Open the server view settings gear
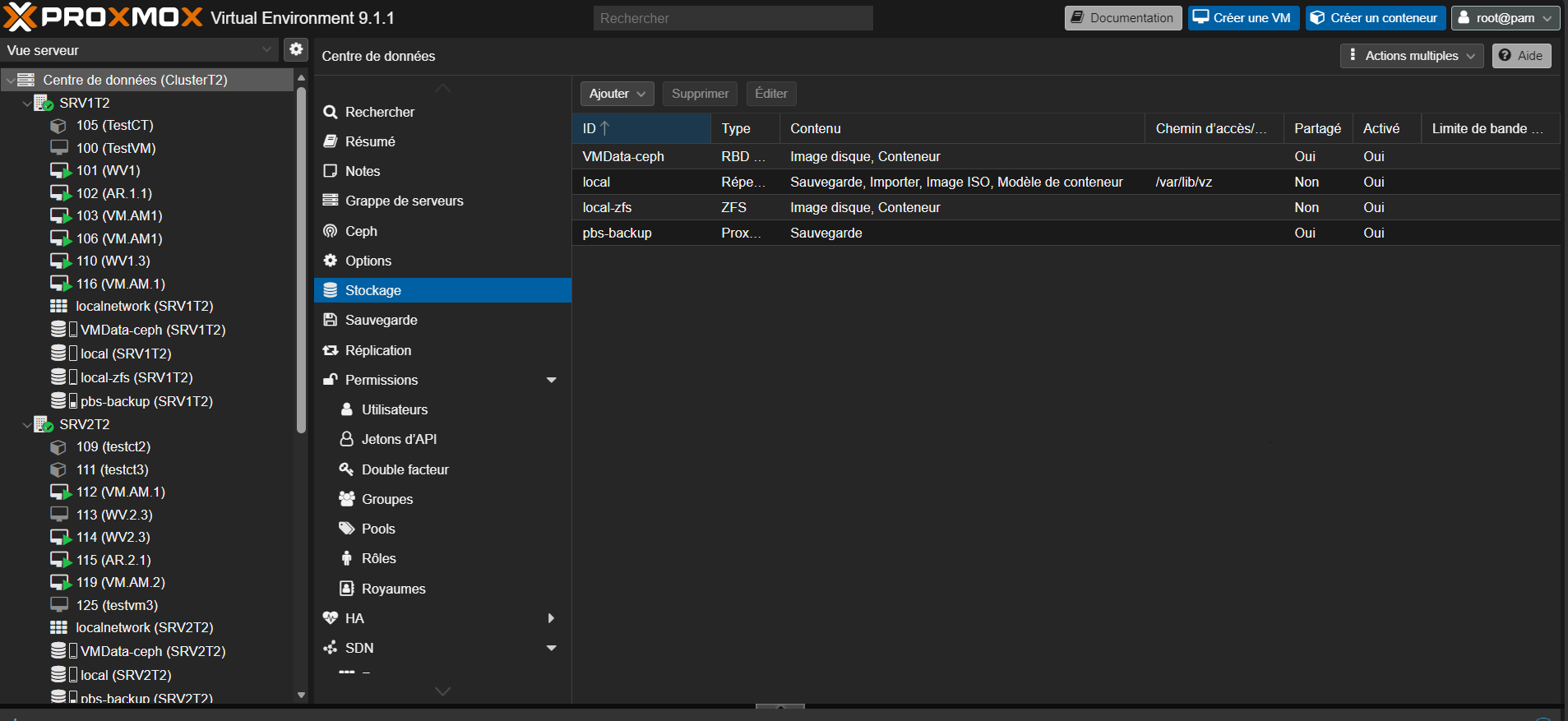 point(296,49)
